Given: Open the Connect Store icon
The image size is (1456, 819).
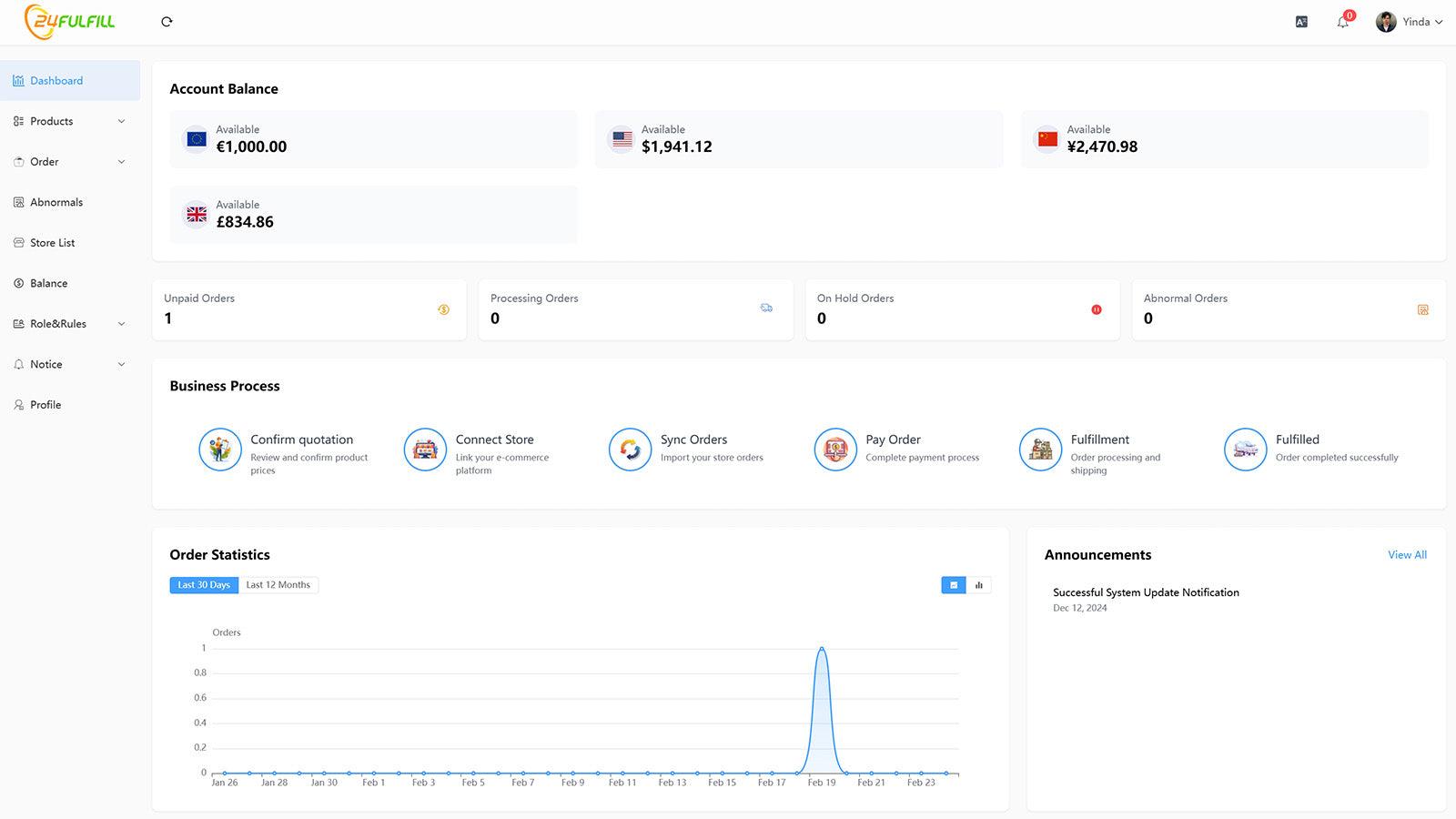Looking at the screenshot, I should click(x=424, y=449).
